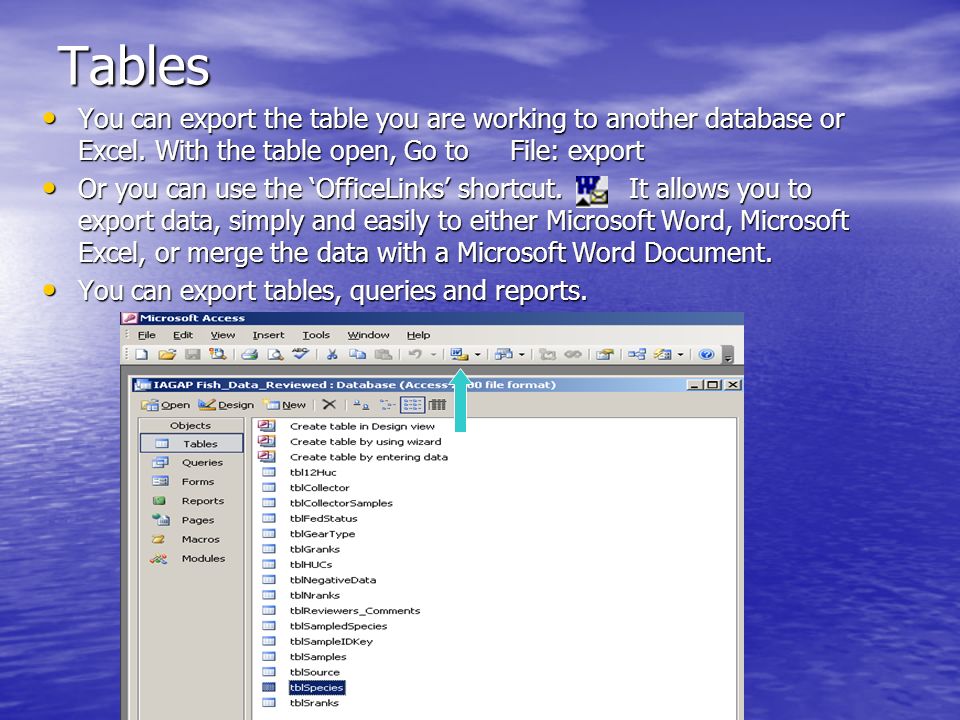The height and width of the screenshot is (720, 960).
Task: Click the New database toolbar icon
Action: click(x=142, y=354)
